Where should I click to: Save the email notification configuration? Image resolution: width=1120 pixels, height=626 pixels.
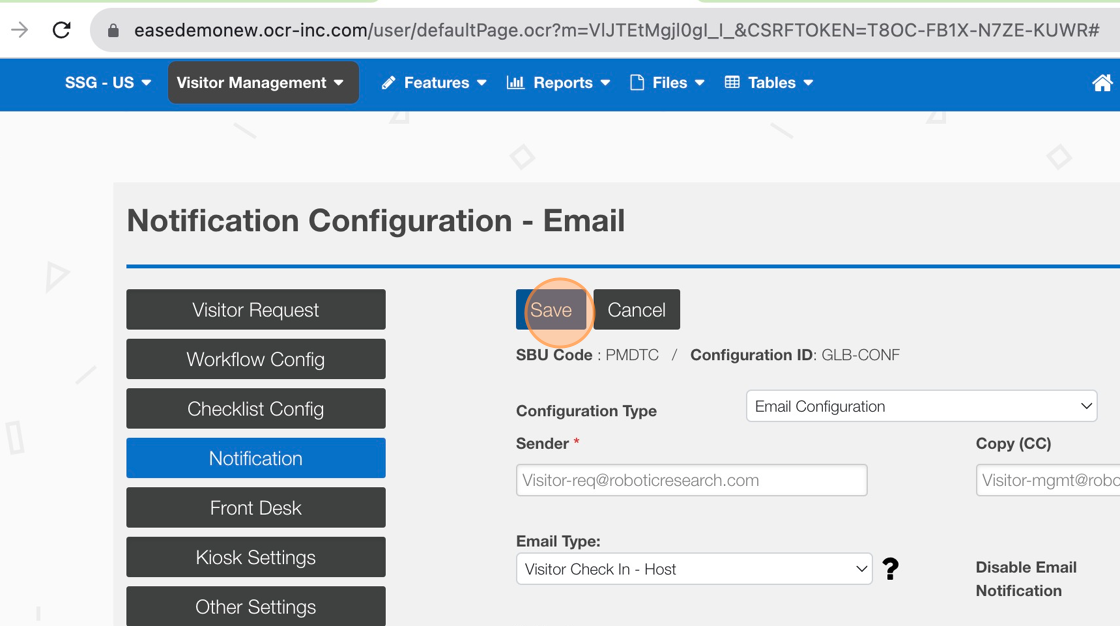[x=551, y=310]
